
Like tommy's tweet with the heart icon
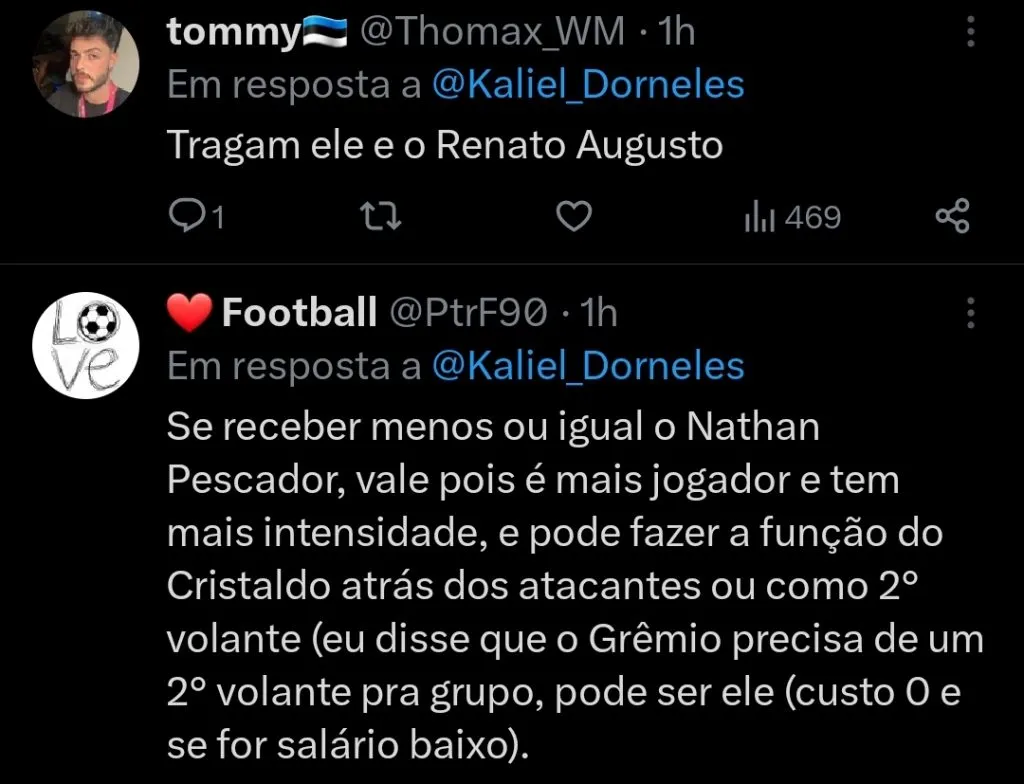[x=573, y=215]
